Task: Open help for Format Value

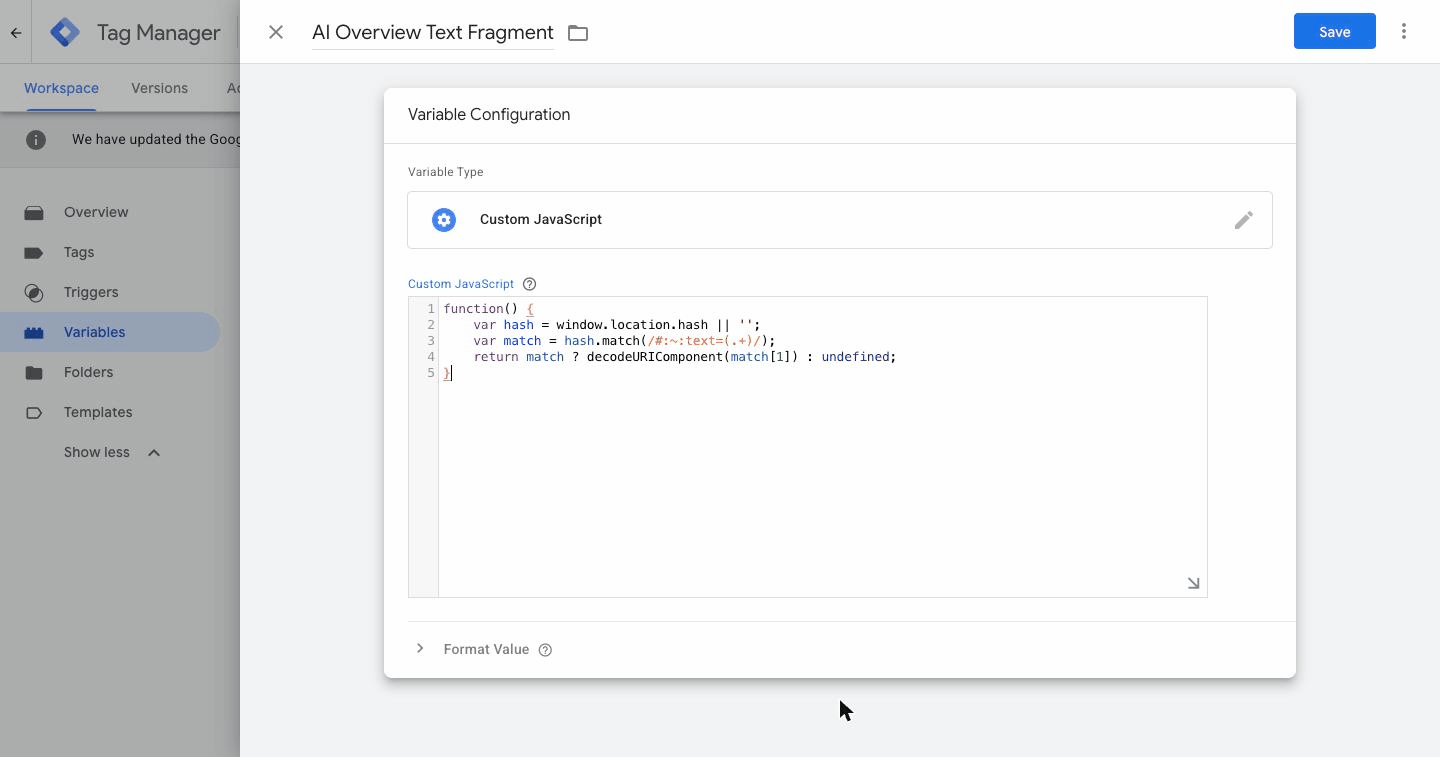Action: [545, 650]
